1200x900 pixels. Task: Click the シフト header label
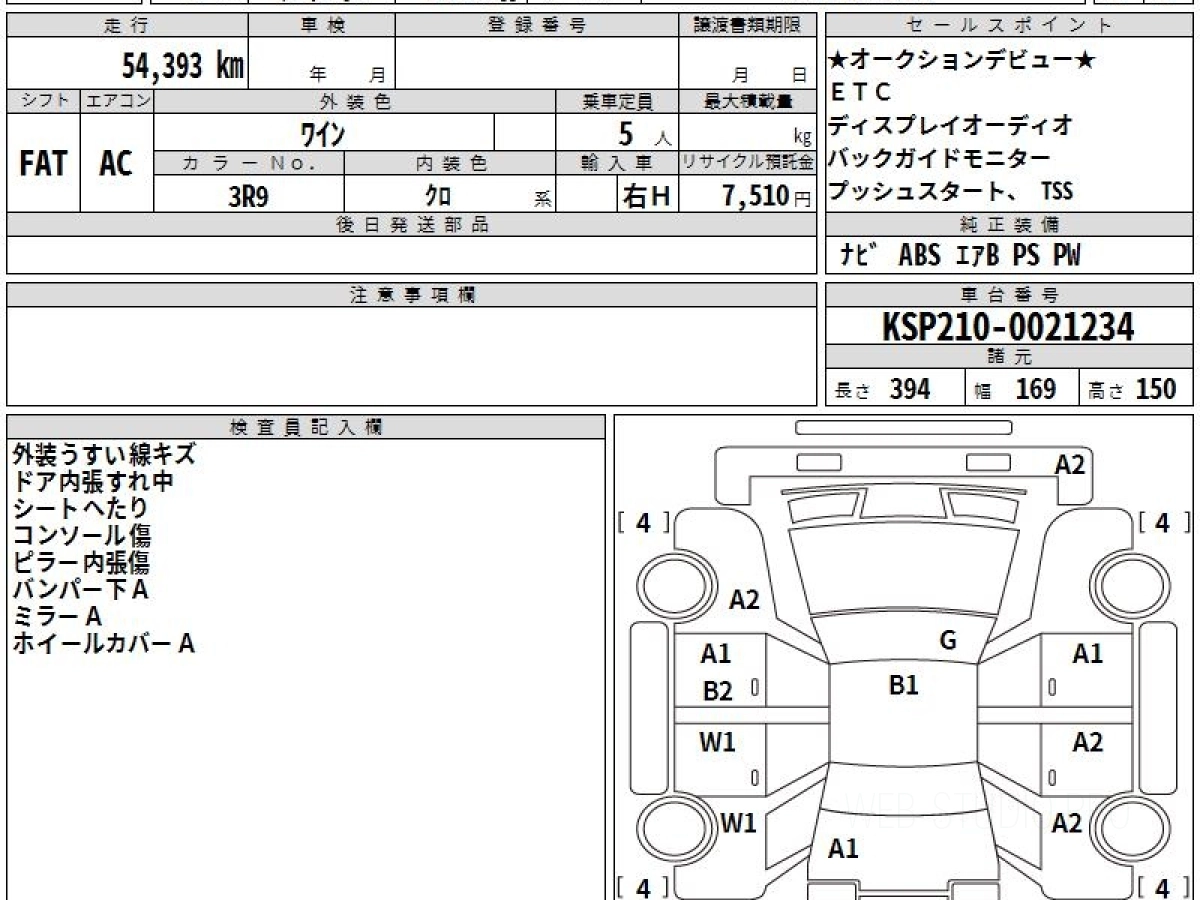tap(44, 101)
